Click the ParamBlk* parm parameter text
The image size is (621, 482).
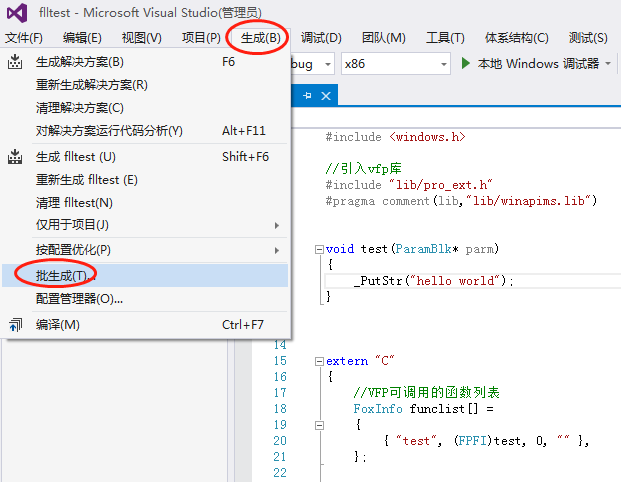point(445,249)
